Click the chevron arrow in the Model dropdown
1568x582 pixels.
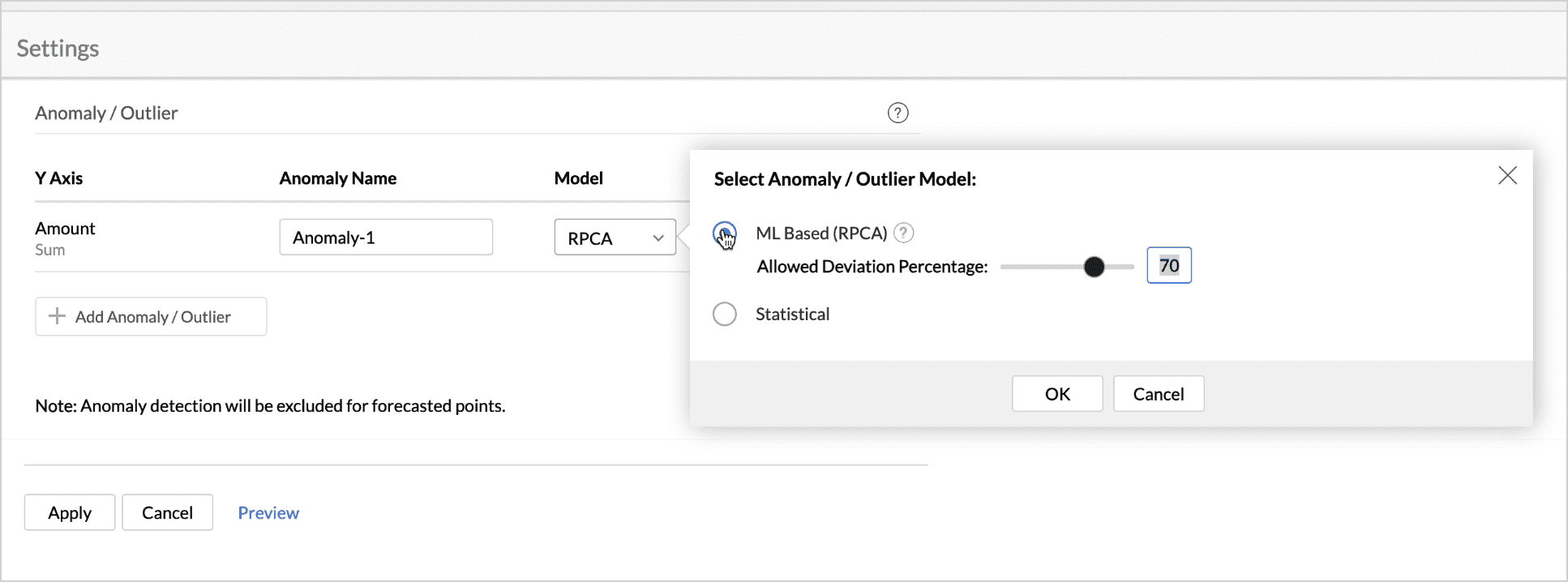point(658,238)
